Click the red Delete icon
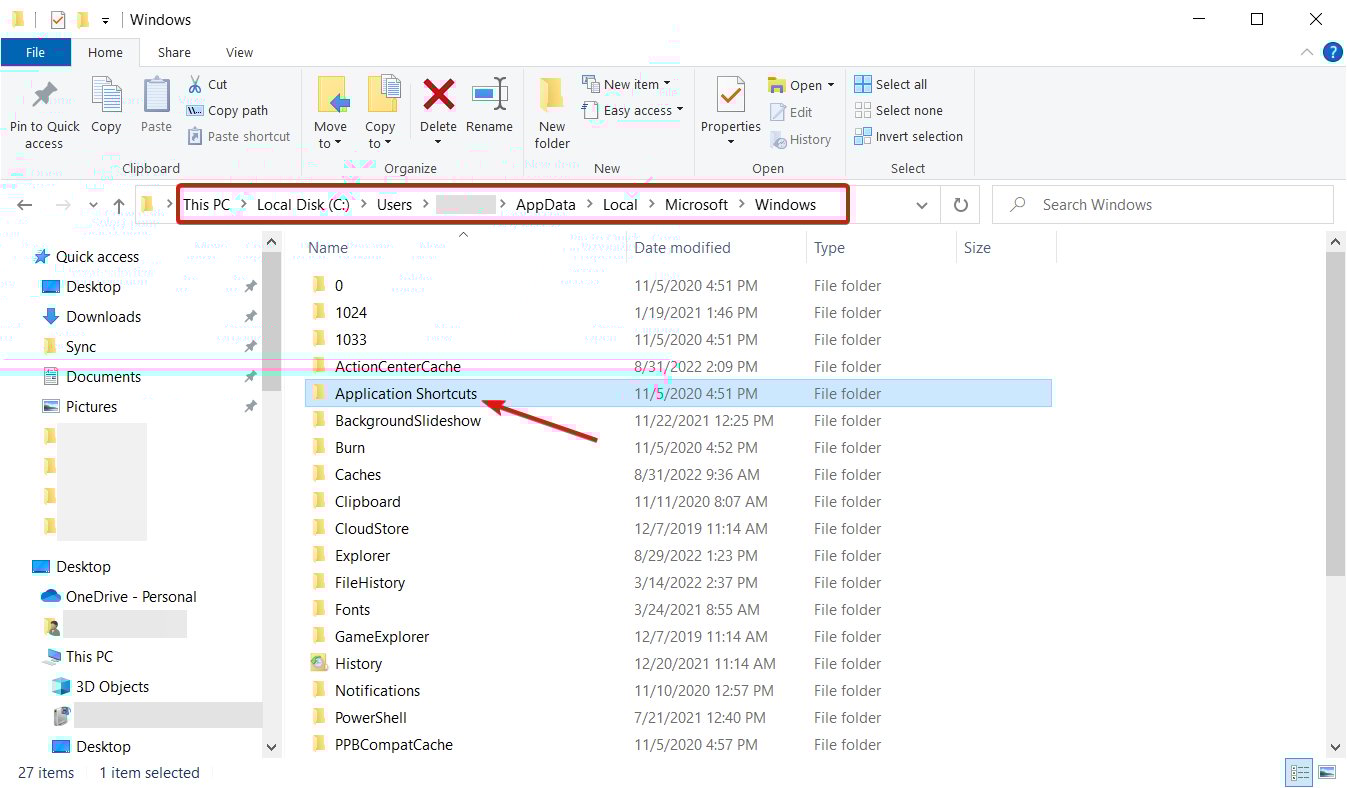 pos(438,94)
